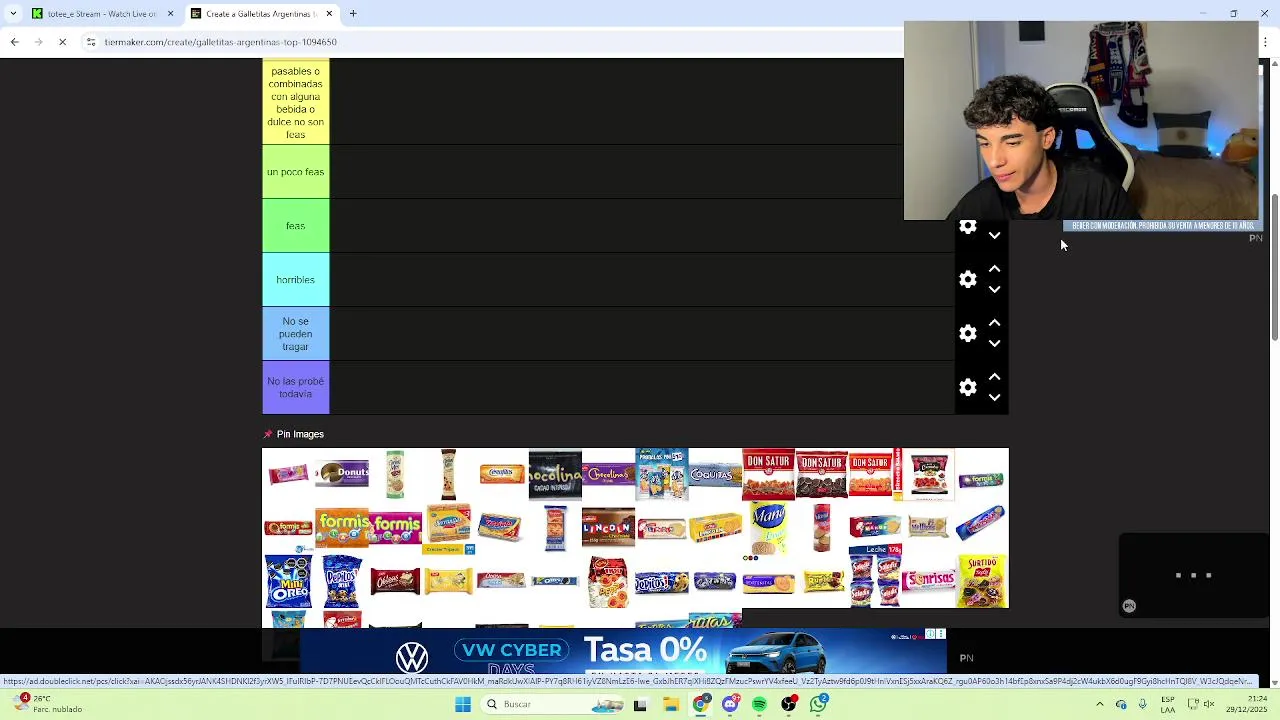
Task: Pick the yellow Surtido bag image
Action: tap(982, 581)
